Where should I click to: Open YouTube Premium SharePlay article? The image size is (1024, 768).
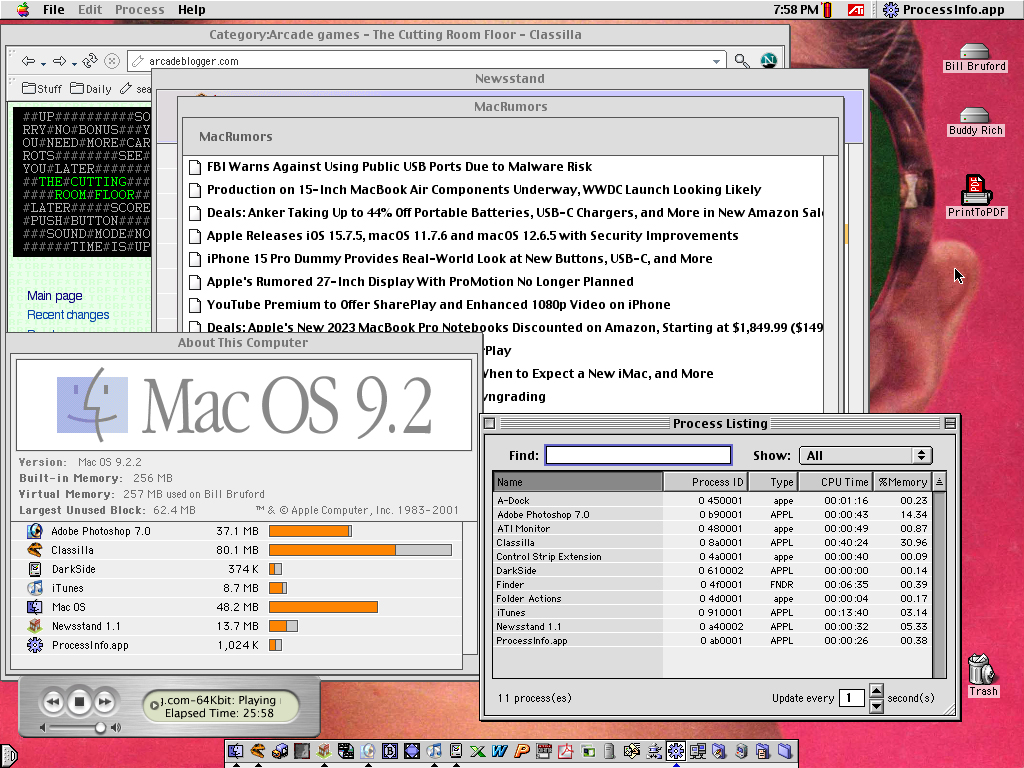(x=438, y=304)
